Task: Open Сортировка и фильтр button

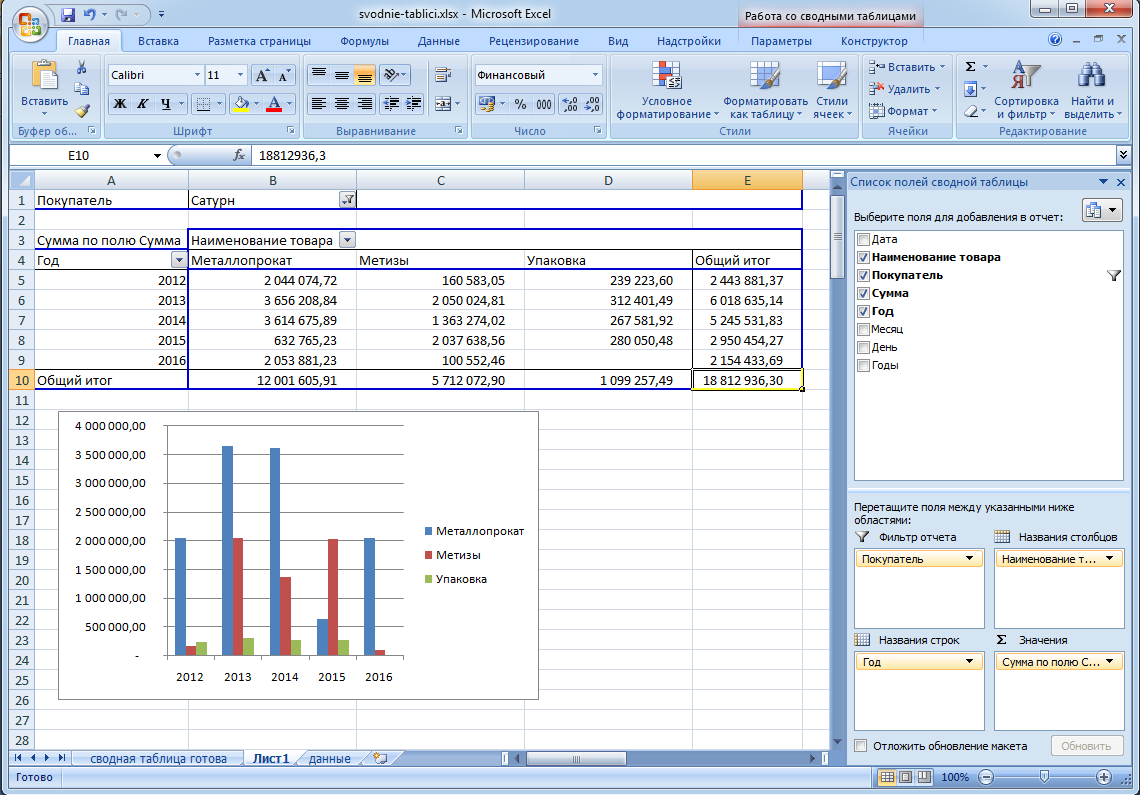Action: pos(1026,91)
